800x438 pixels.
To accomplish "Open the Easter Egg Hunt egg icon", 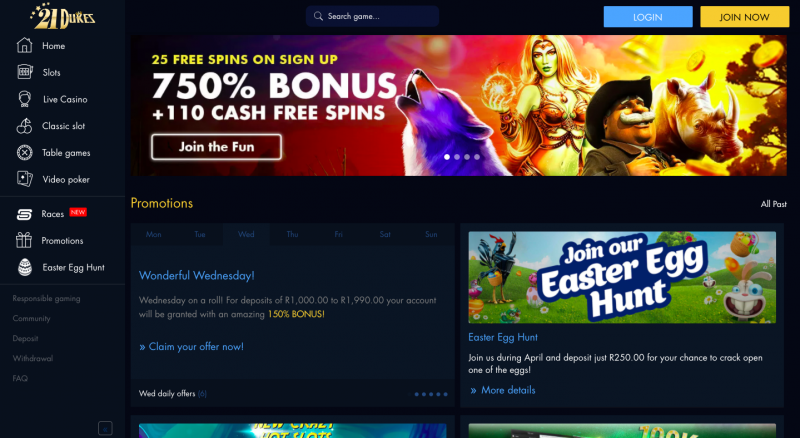I will click(24, 267).
